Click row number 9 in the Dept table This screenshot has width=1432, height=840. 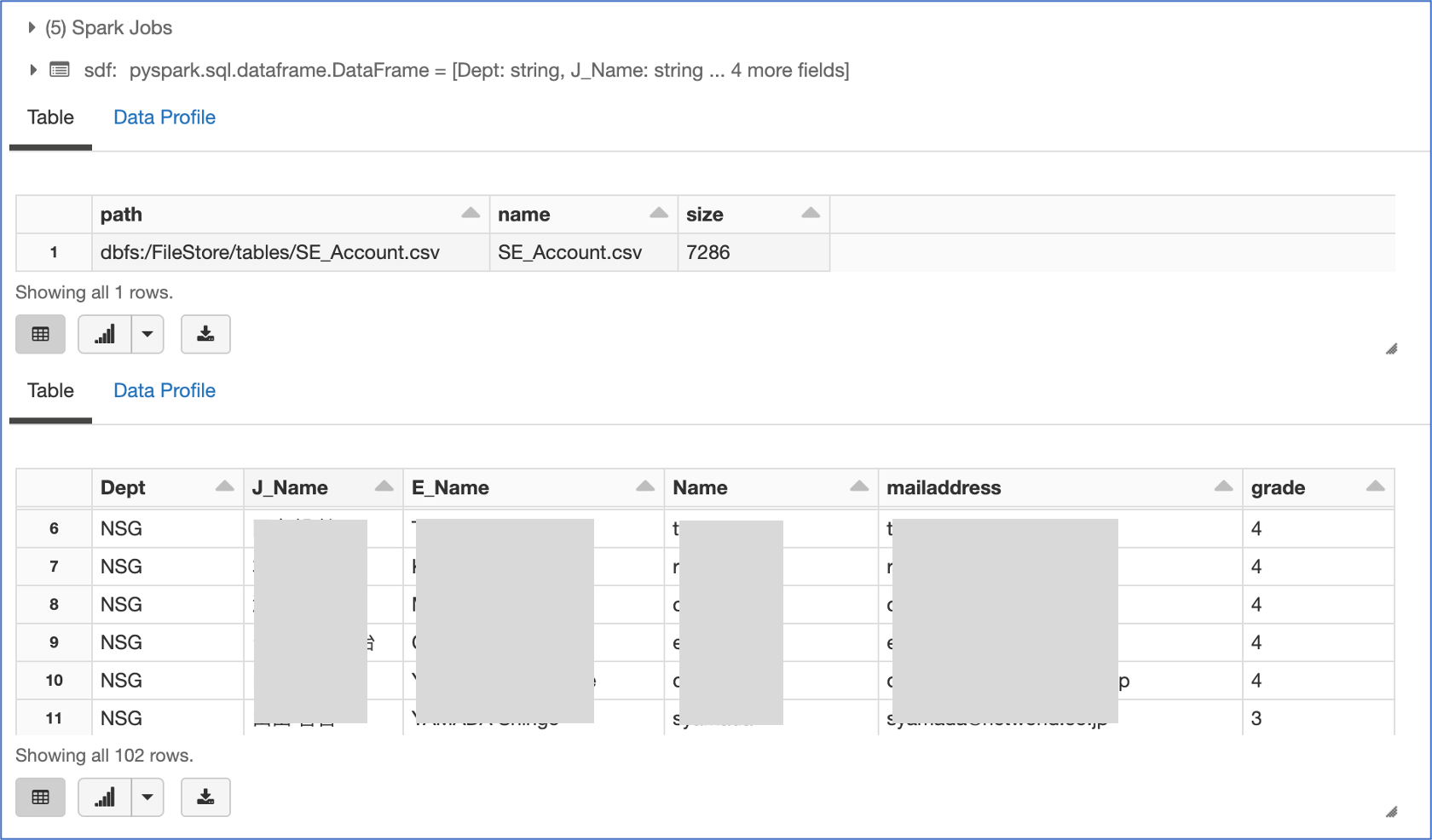point(54,642)
